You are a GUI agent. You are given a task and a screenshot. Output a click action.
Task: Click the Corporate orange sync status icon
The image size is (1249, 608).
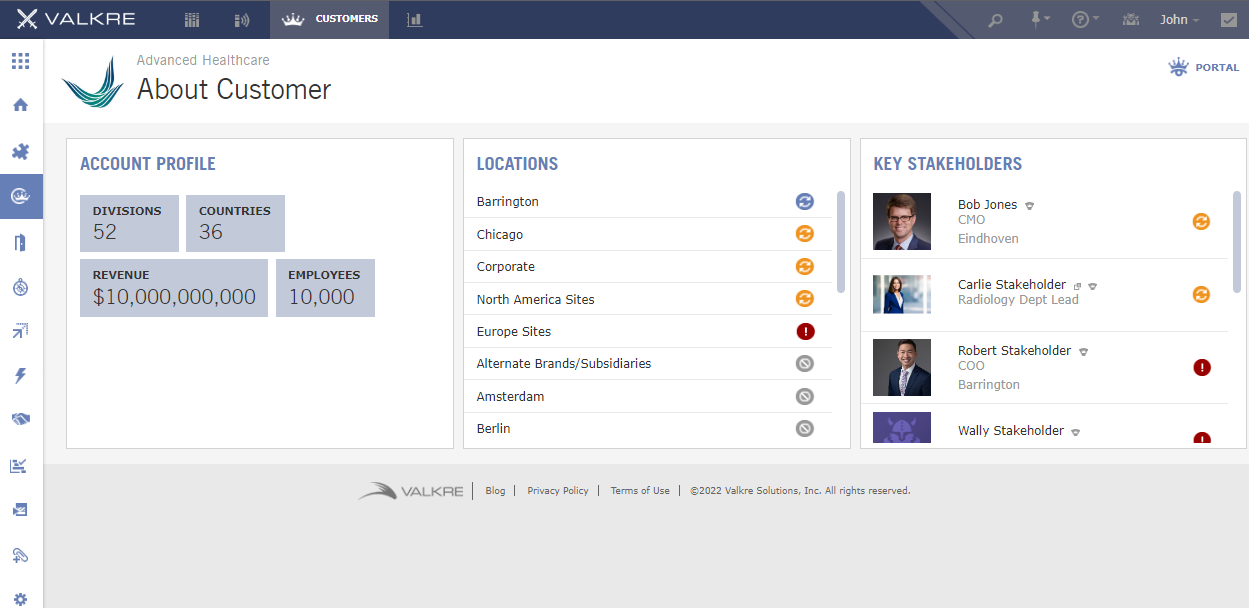click(805, 266)
